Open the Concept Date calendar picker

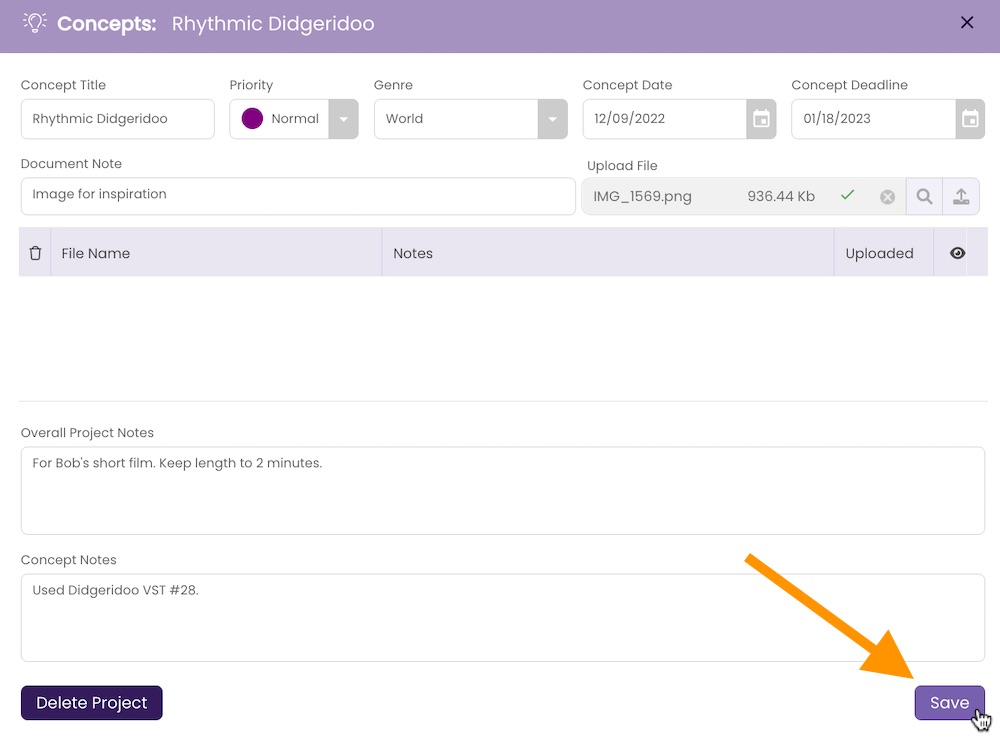pyautogui.click(x=761, y=119)
